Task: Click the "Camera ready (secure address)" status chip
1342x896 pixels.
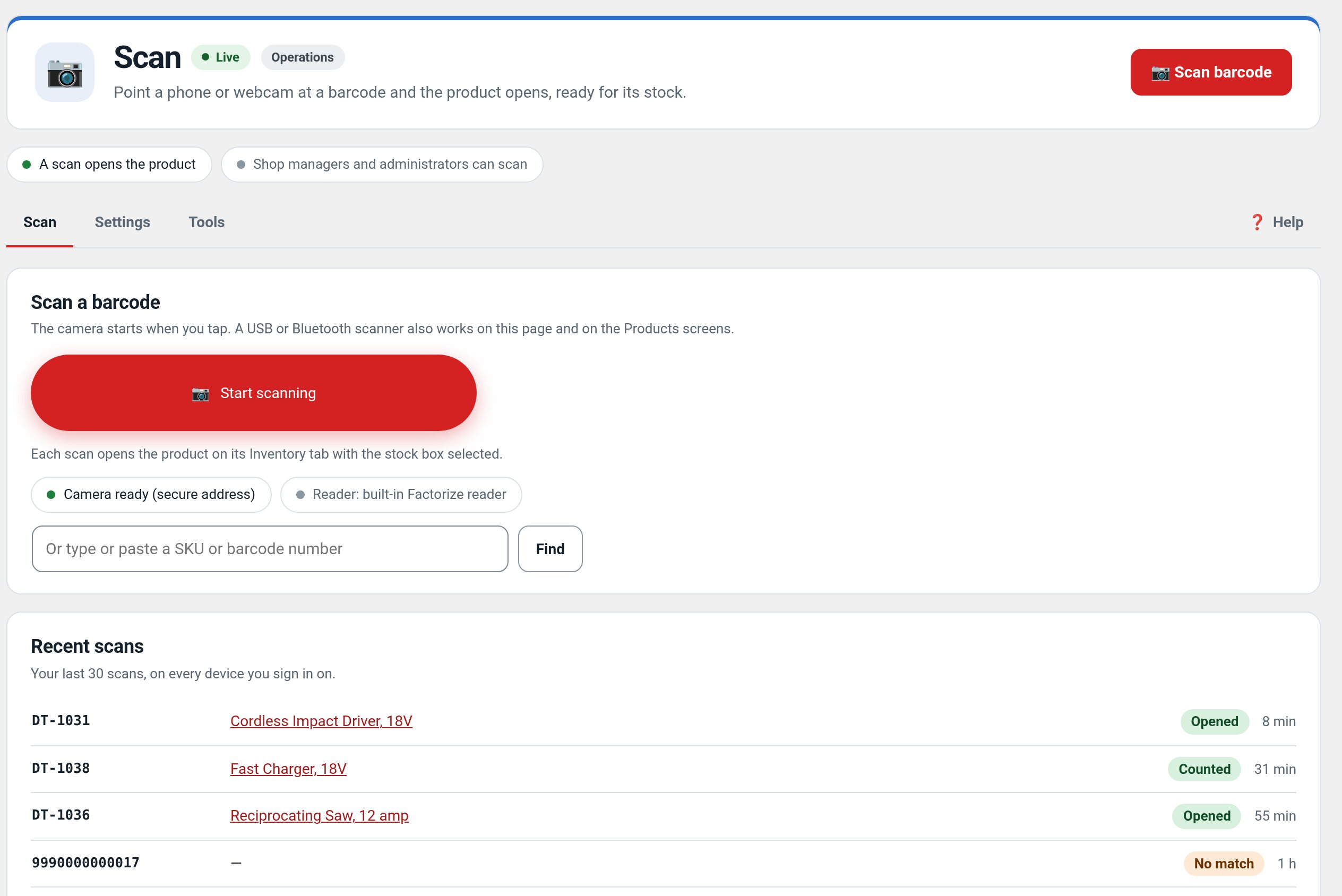Action: (151, 494)
